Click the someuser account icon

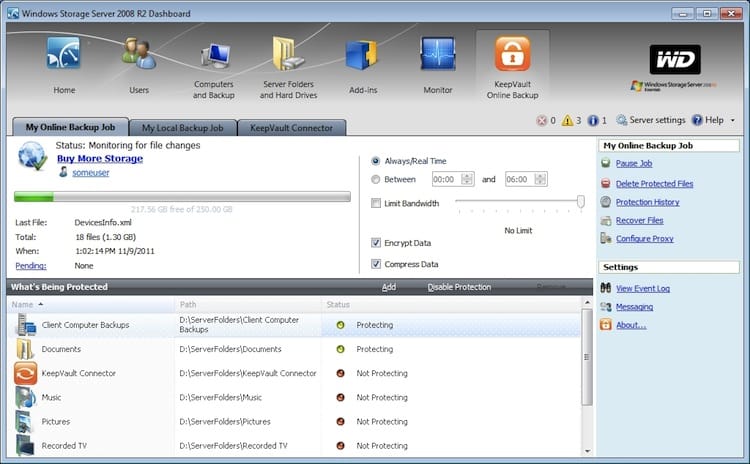point(63,172)
